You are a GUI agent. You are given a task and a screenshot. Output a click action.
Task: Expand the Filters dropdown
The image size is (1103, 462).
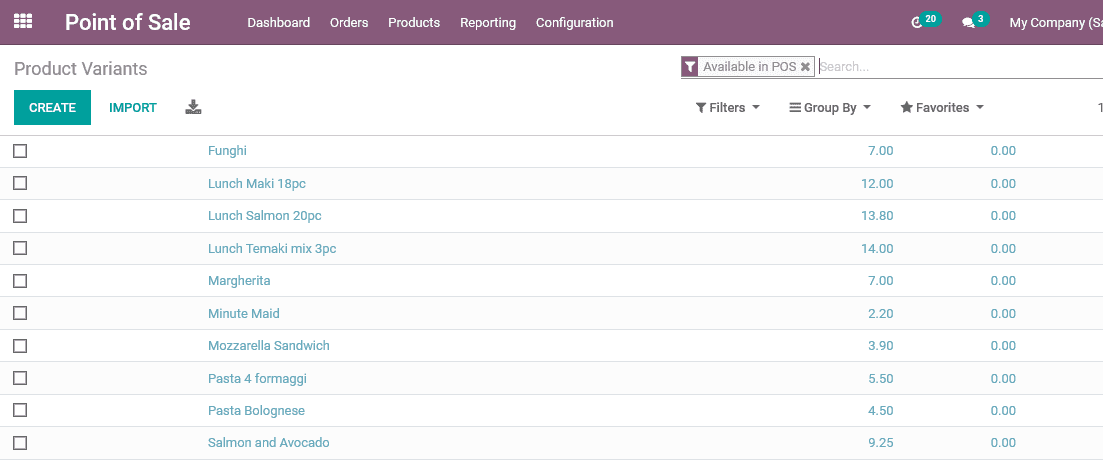[728, 108]
